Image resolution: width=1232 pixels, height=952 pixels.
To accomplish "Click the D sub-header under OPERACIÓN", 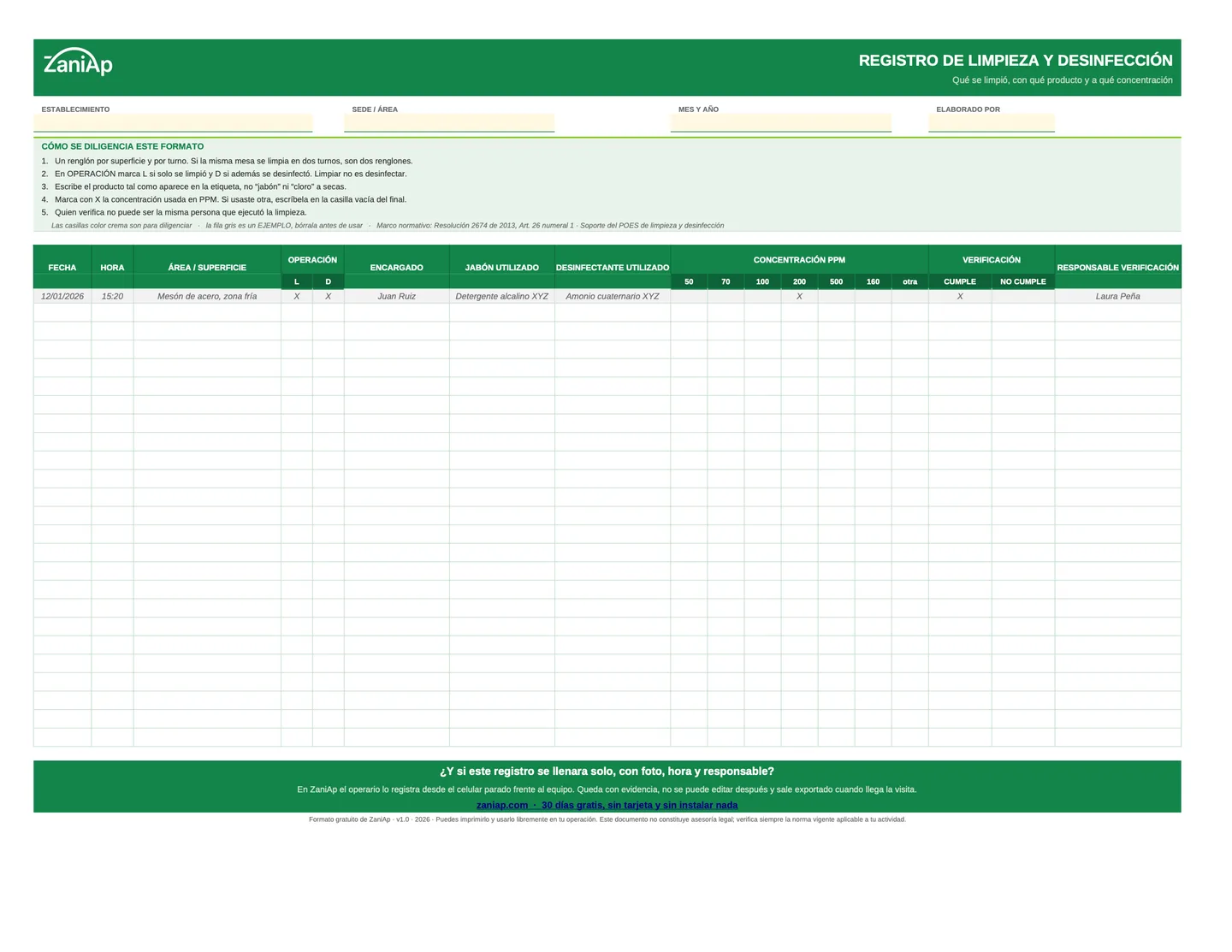I will pyautogui.click(x=328, y=281).
